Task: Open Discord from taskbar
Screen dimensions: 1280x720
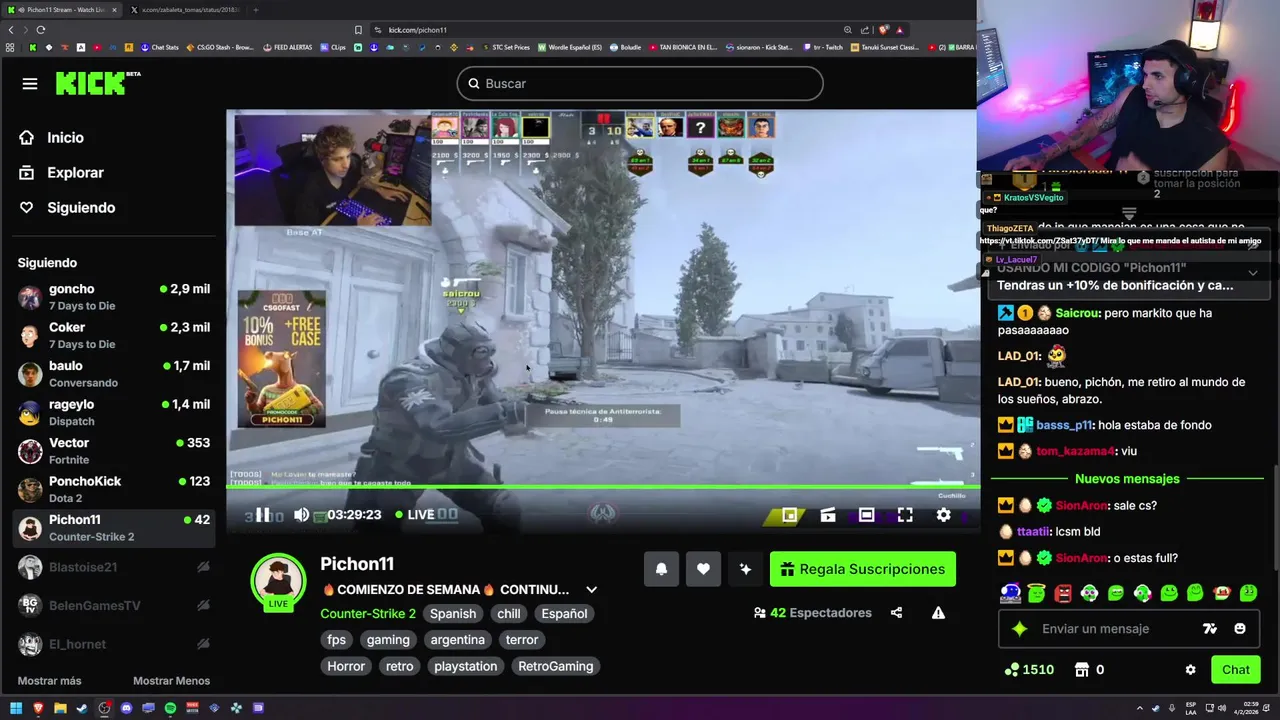Action: (126, 708)
